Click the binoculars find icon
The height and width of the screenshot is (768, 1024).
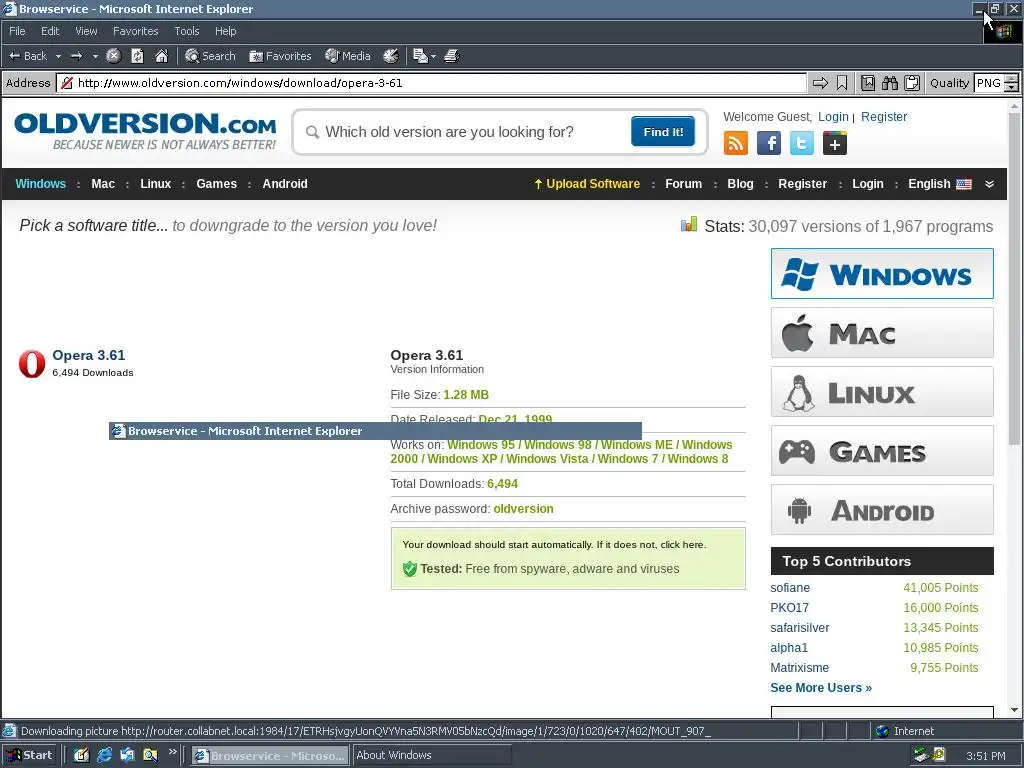889,83
